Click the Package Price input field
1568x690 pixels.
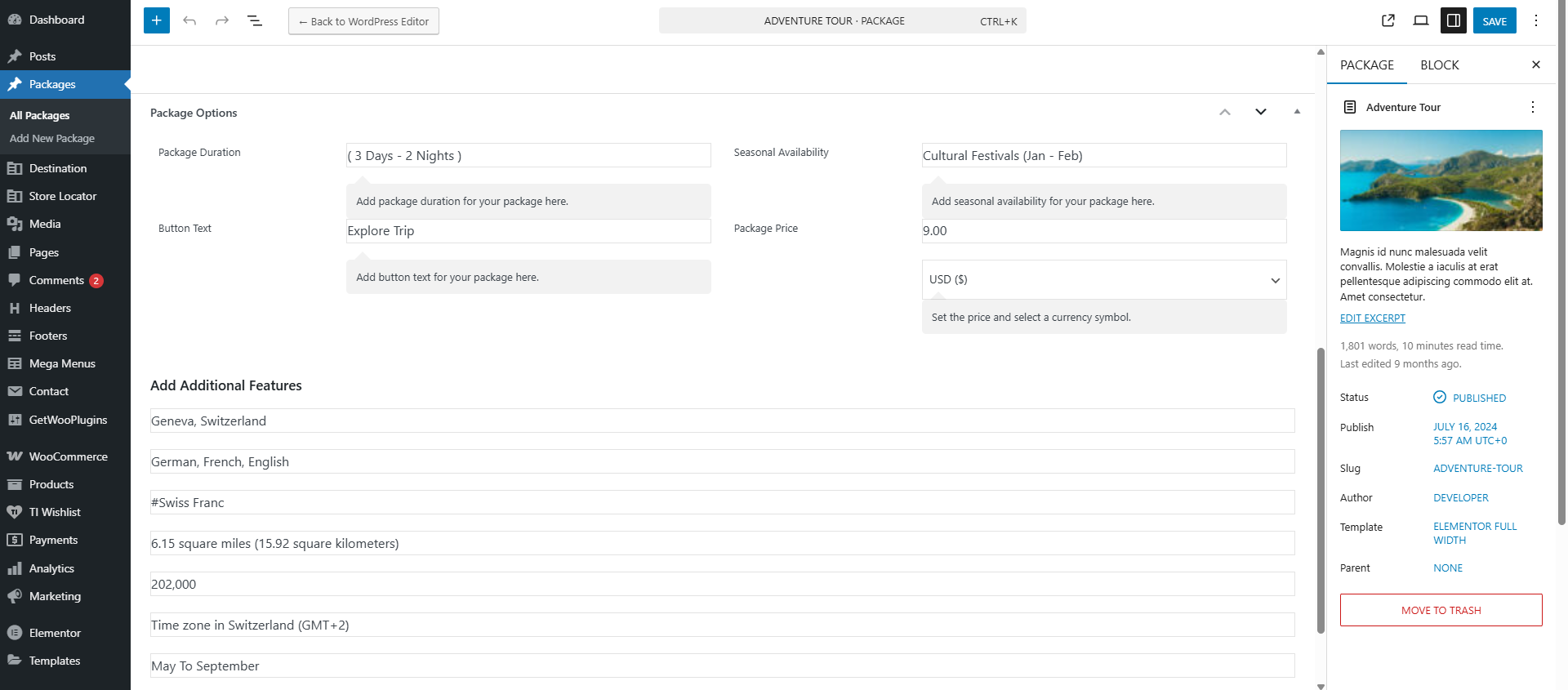(x=1104, y=231)
